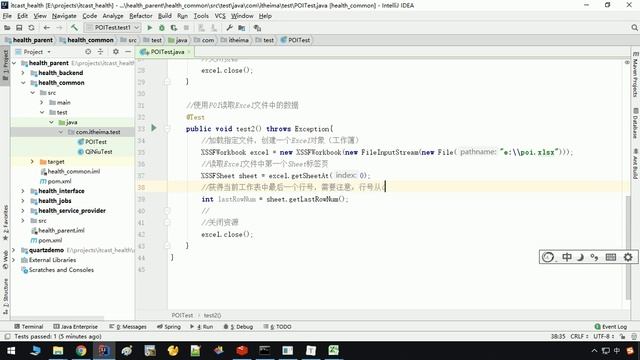Viewport: 640px width, 360px height.
Task: Toggle the read-only lock icon in status bar
Action: pyautogui.click(x=622, y=336)
